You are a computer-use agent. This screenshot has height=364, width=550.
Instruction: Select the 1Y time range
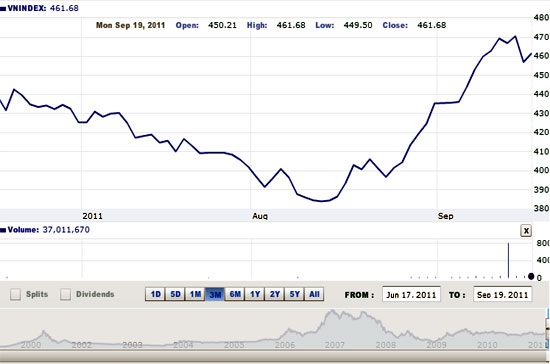(x=255, y=294)
